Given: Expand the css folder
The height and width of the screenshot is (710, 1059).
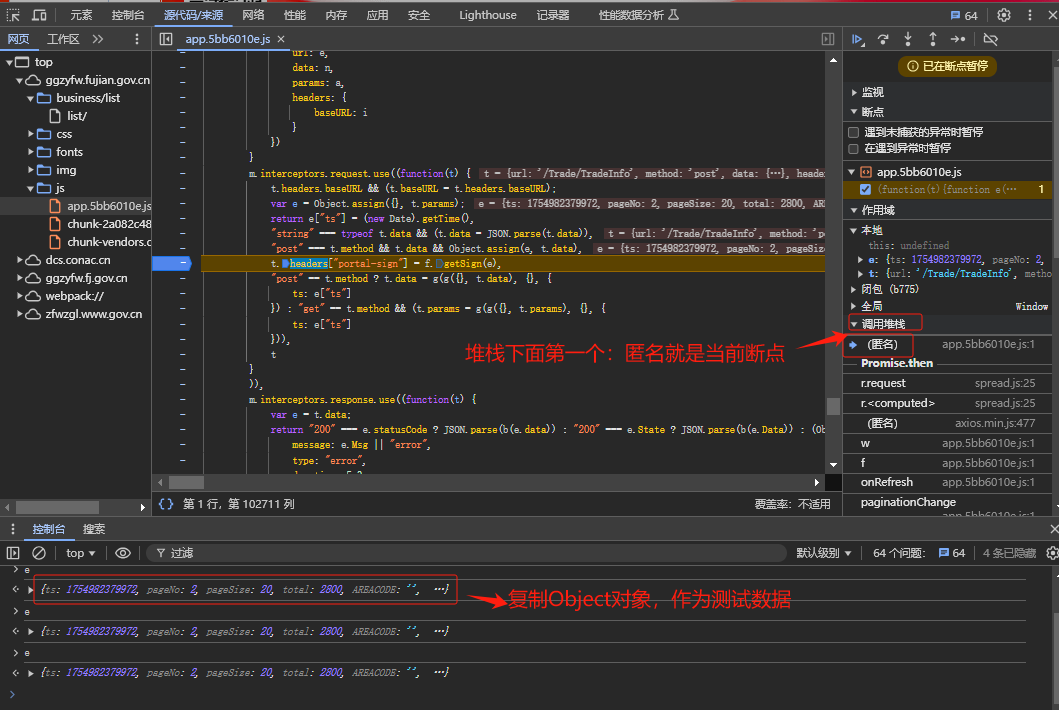Looking at the screenshot, I should pos(30,134).
